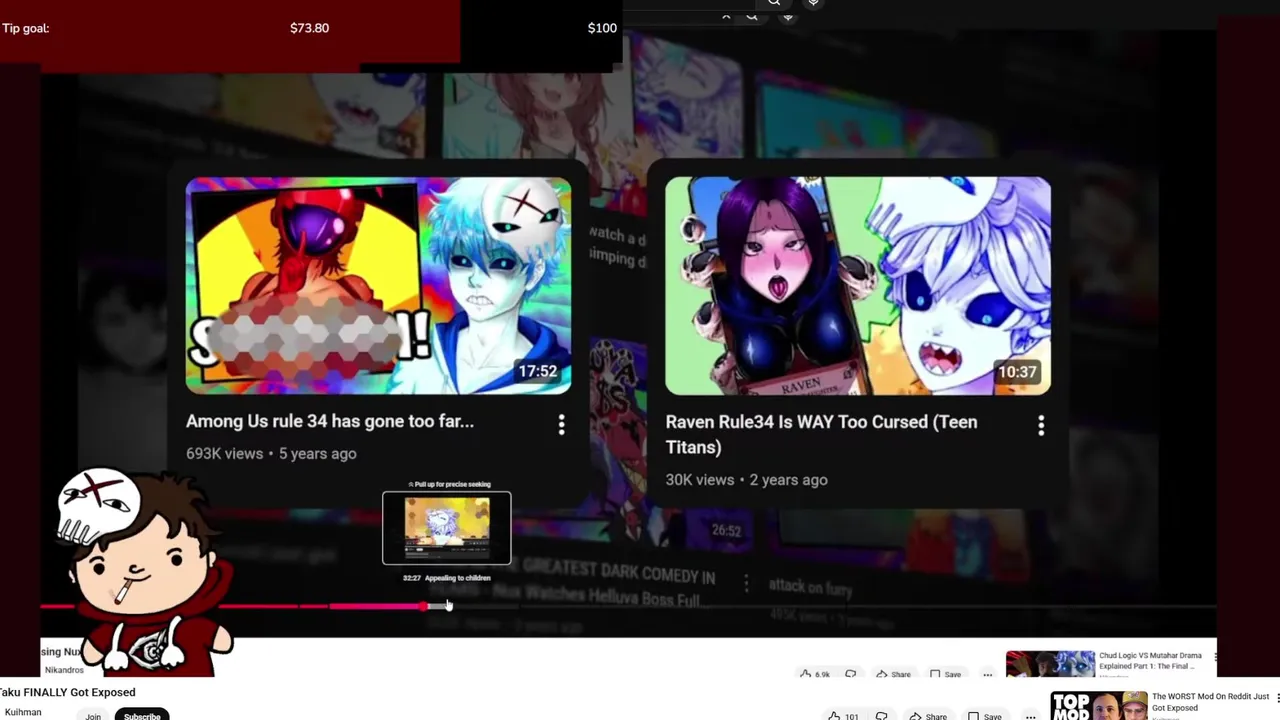Like the video with 101 likes
The image size is (1280, 720).
[844, 716]
